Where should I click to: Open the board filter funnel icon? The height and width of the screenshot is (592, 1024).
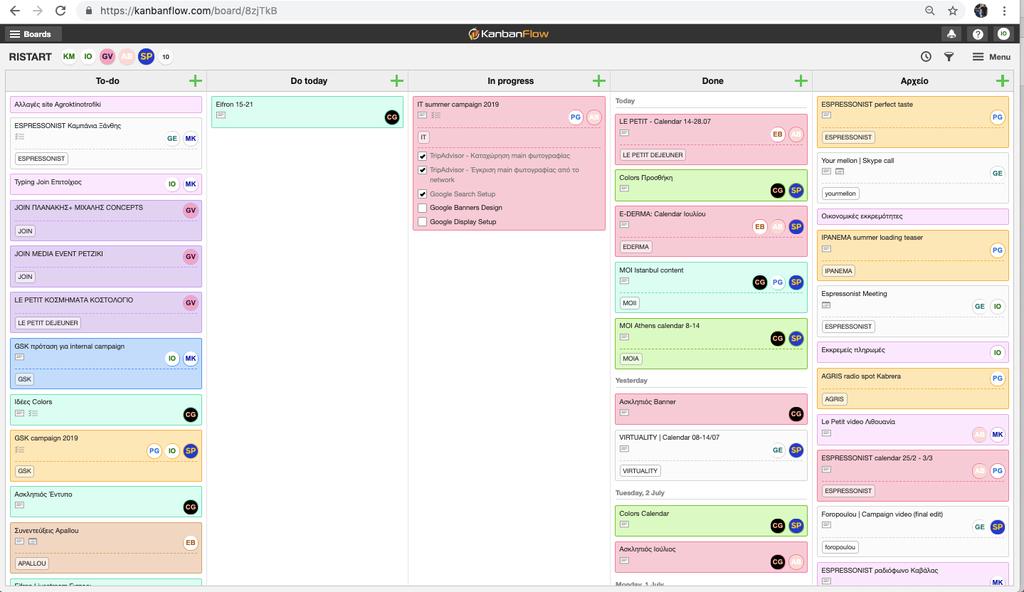click(x=949, y=57)
